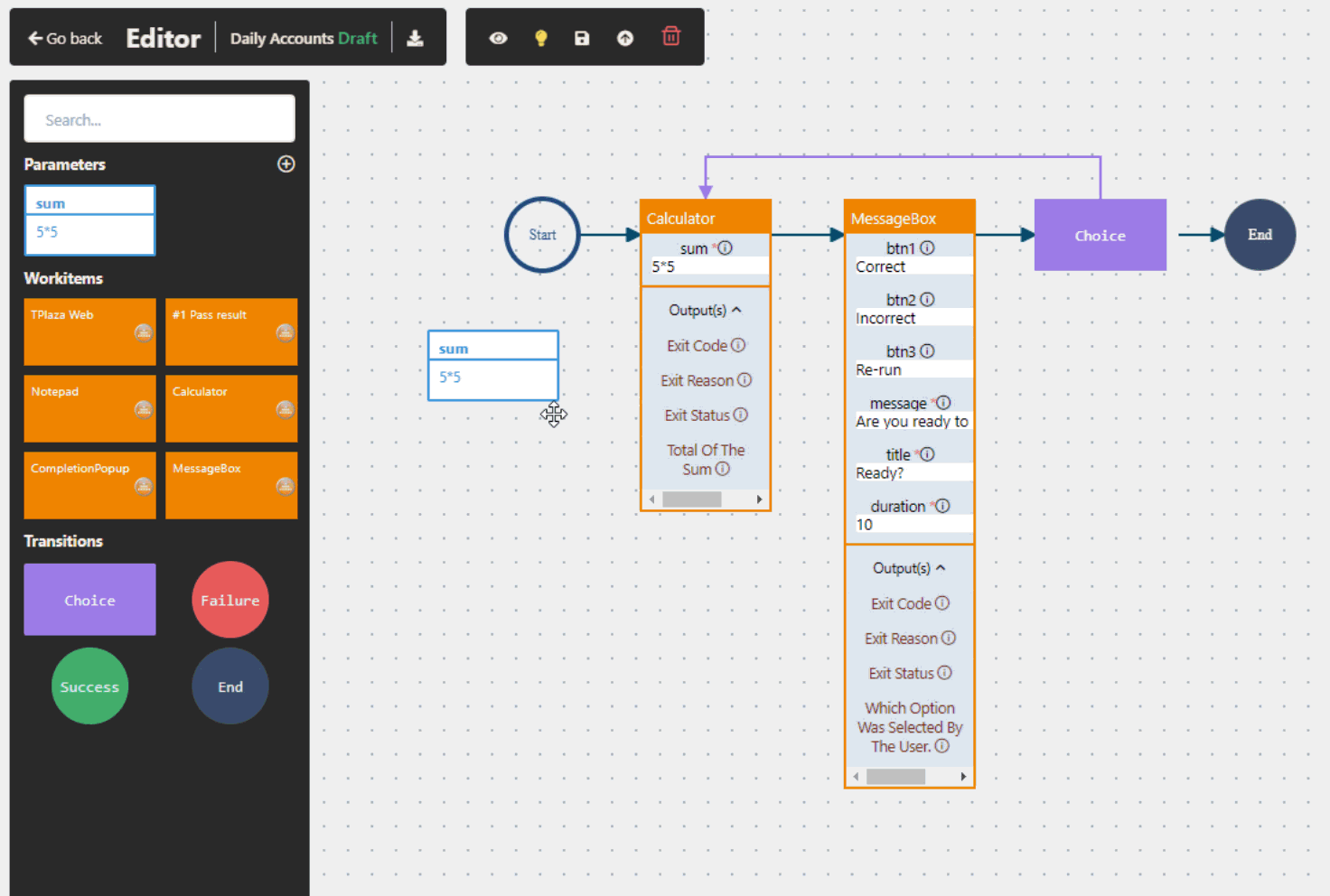
Task: Click the yellow lightbulb hint icon
Action: [x=540, y=38]
